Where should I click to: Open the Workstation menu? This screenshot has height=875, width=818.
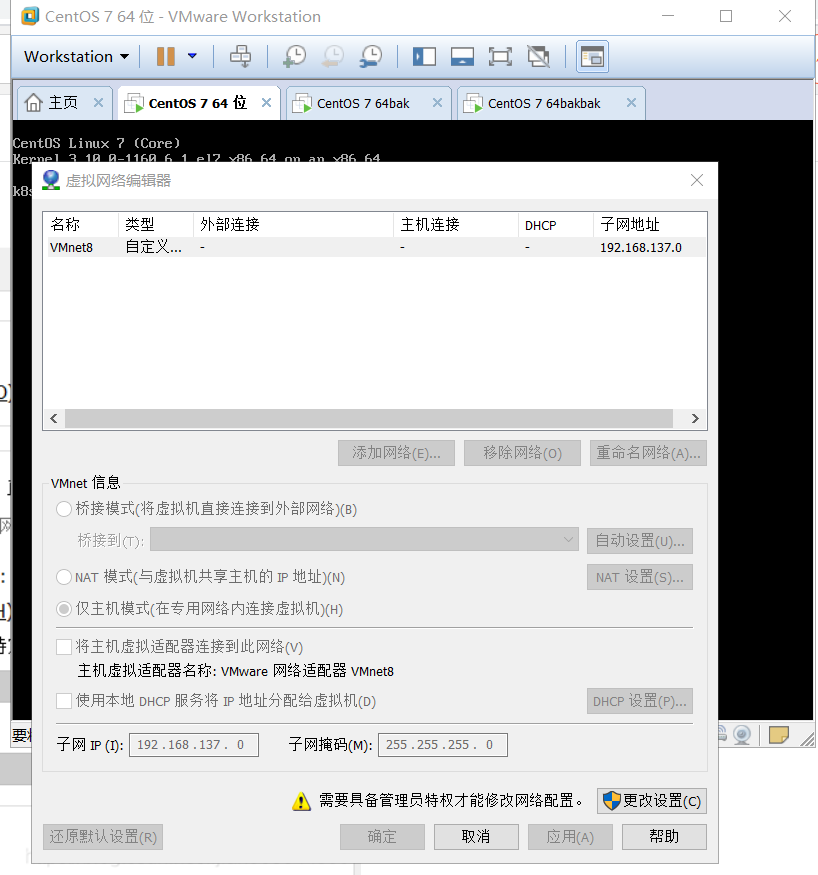point(76,56)
